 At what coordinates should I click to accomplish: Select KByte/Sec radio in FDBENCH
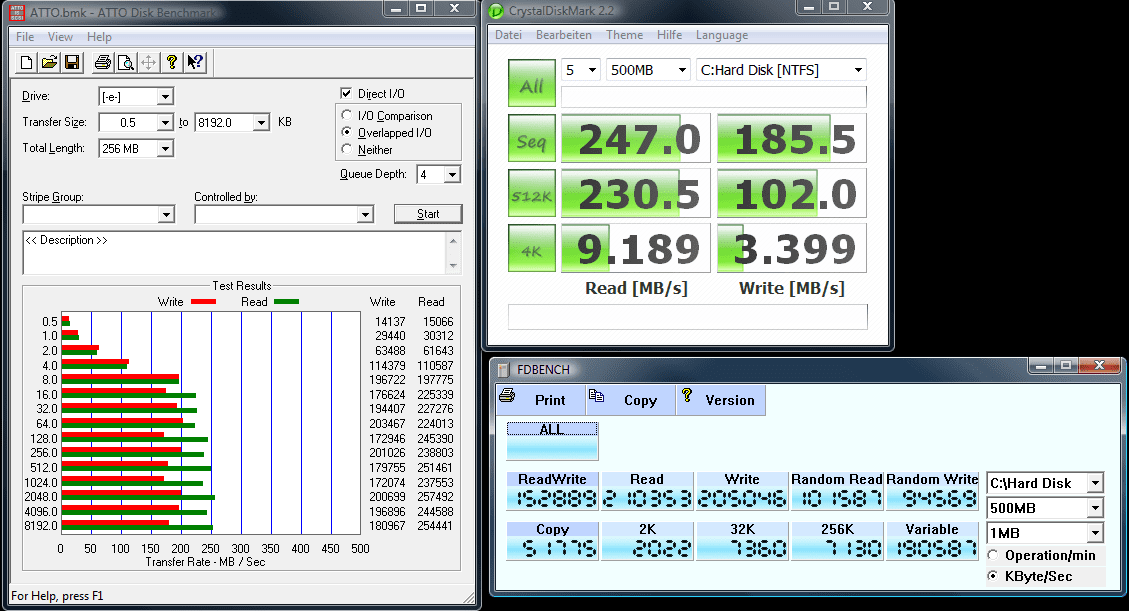pyautogui.click(x=994, y=576)
